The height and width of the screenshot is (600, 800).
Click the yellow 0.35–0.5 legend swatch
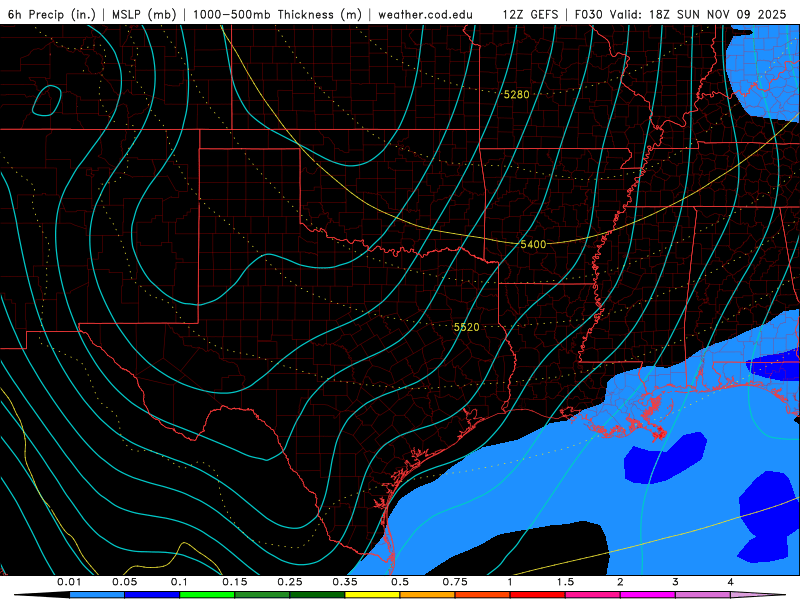pyautogui.click(x=372, y=595)
